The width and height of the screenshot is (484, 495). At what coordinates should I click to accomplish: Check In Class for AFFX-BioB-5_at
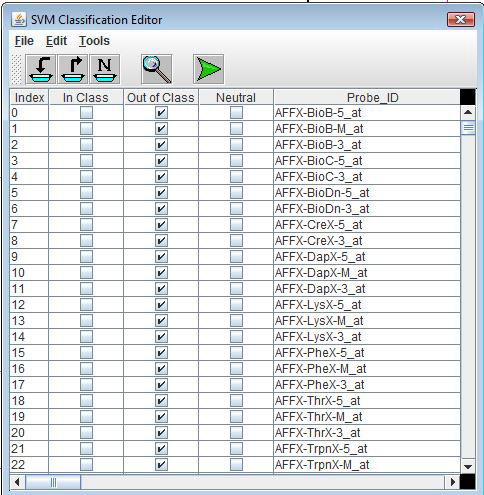(86, 113)
